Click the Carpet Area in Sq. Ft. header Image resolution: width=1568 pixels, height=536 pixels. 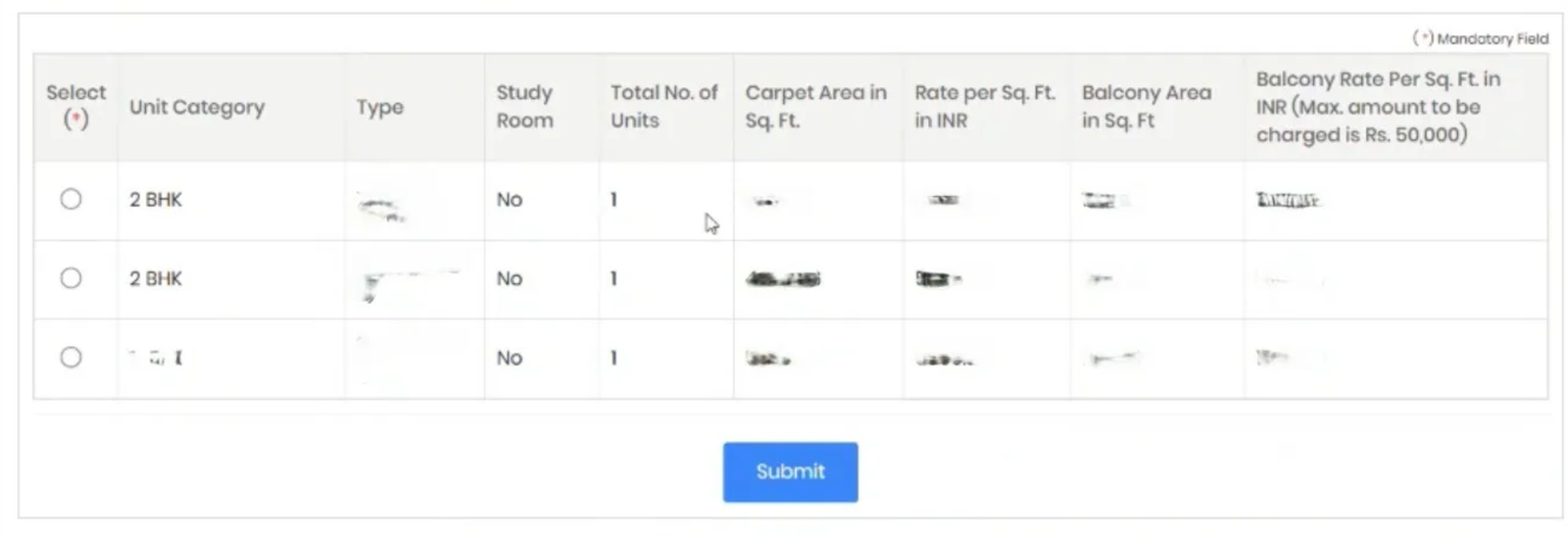pyautogui.click(x=815, y=106)
